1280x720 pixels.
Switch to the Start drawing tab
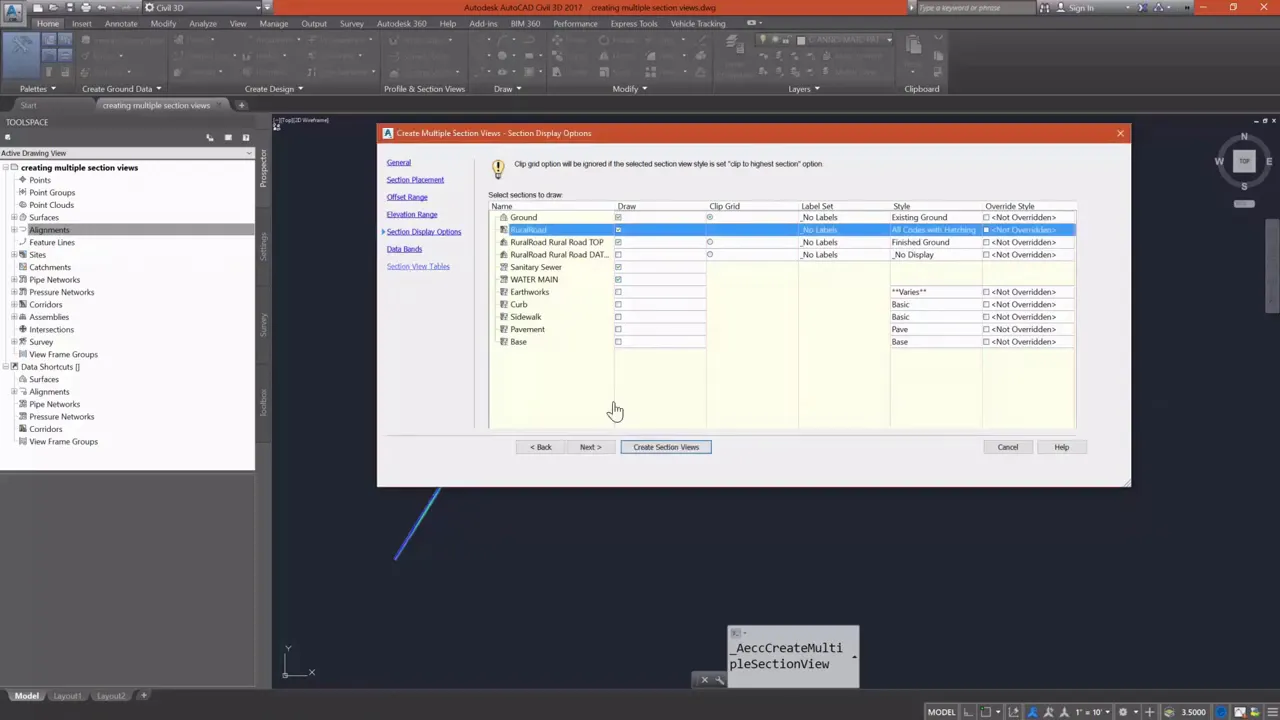coord(29,105)
